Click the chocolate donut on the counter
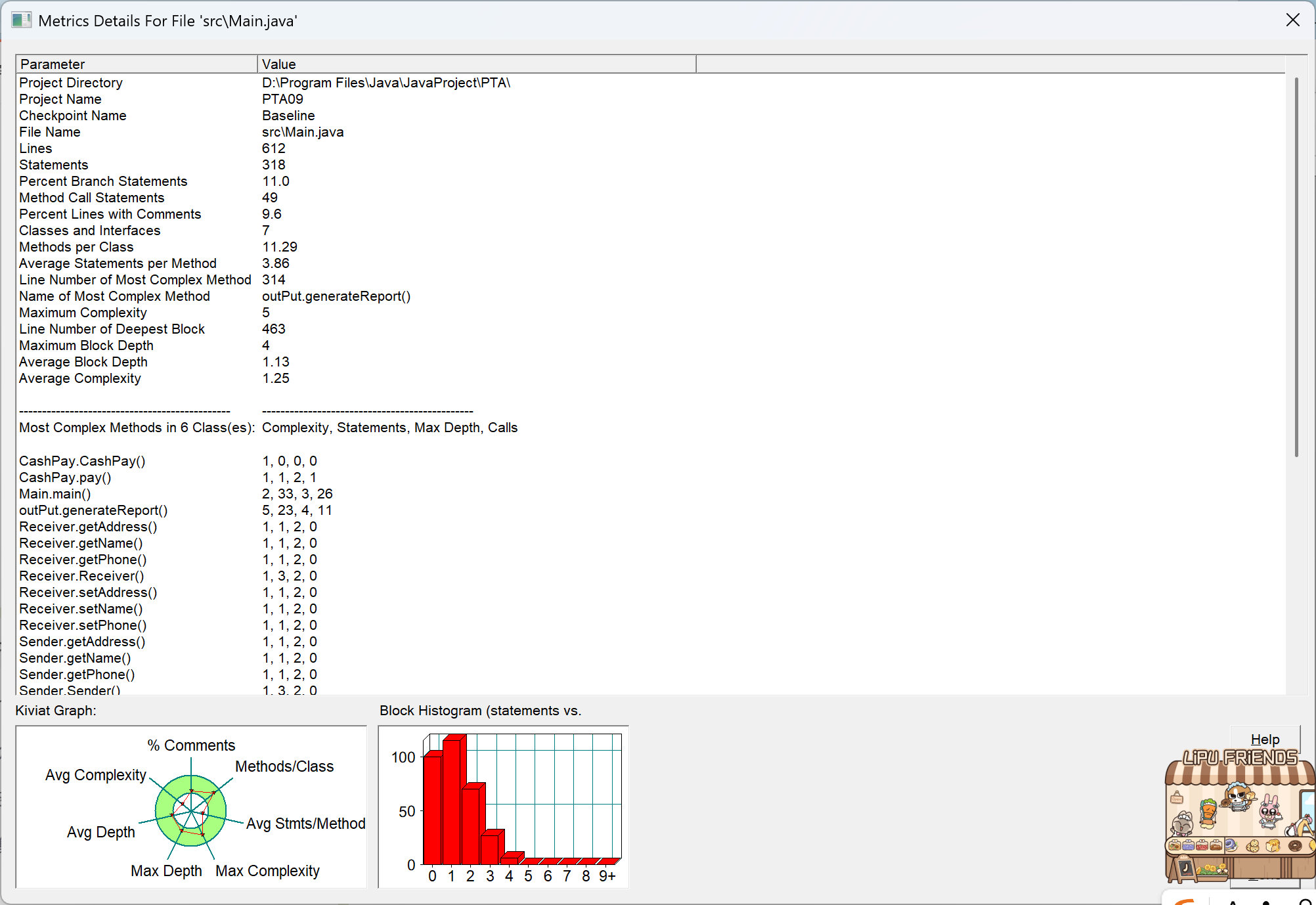This screenshot has height=905, width=1316. [x=1295, y=845]
